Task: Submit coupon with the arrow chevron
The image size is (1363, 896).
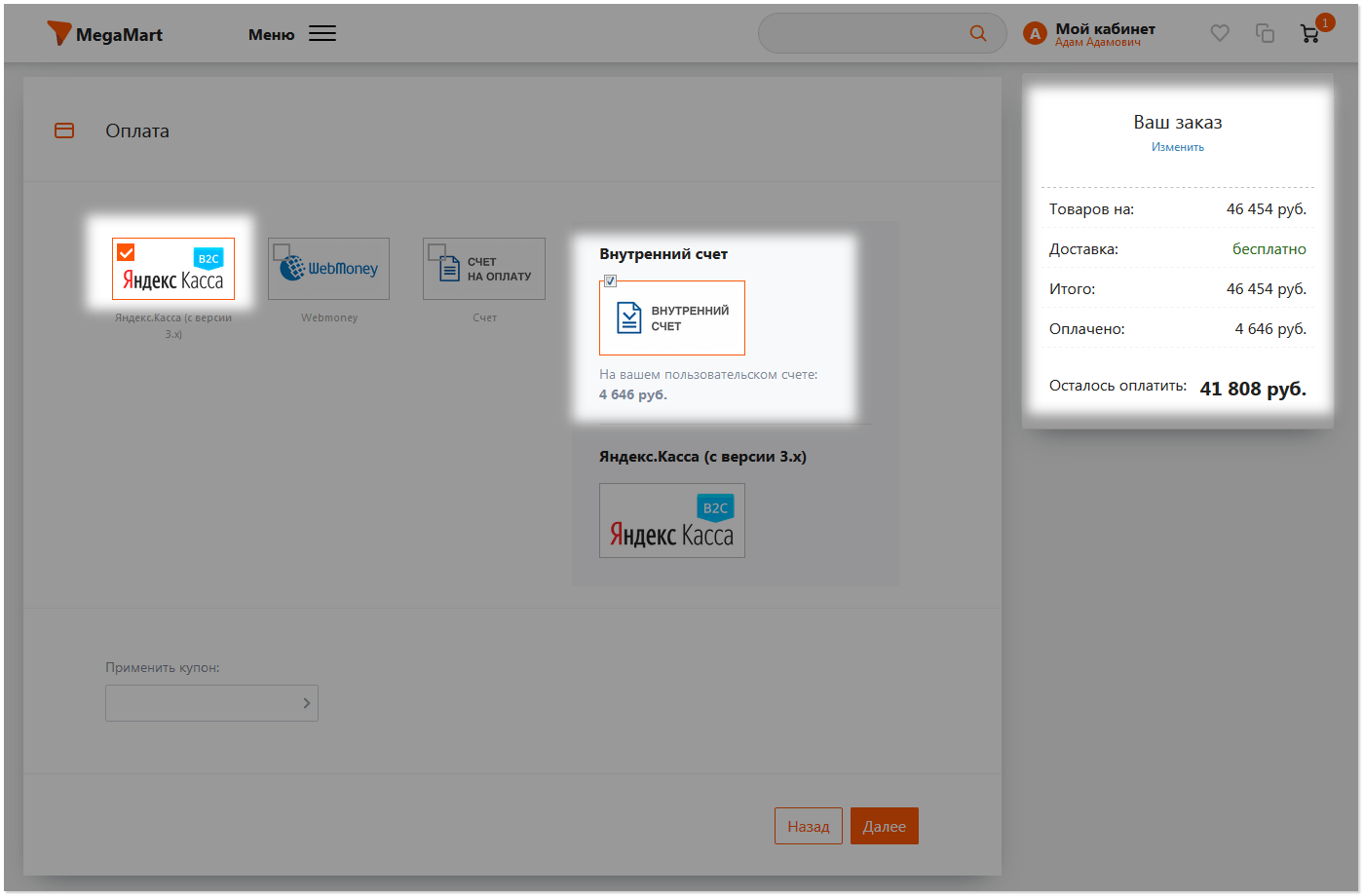Action: pyautogui.click(x=306, y=703)
